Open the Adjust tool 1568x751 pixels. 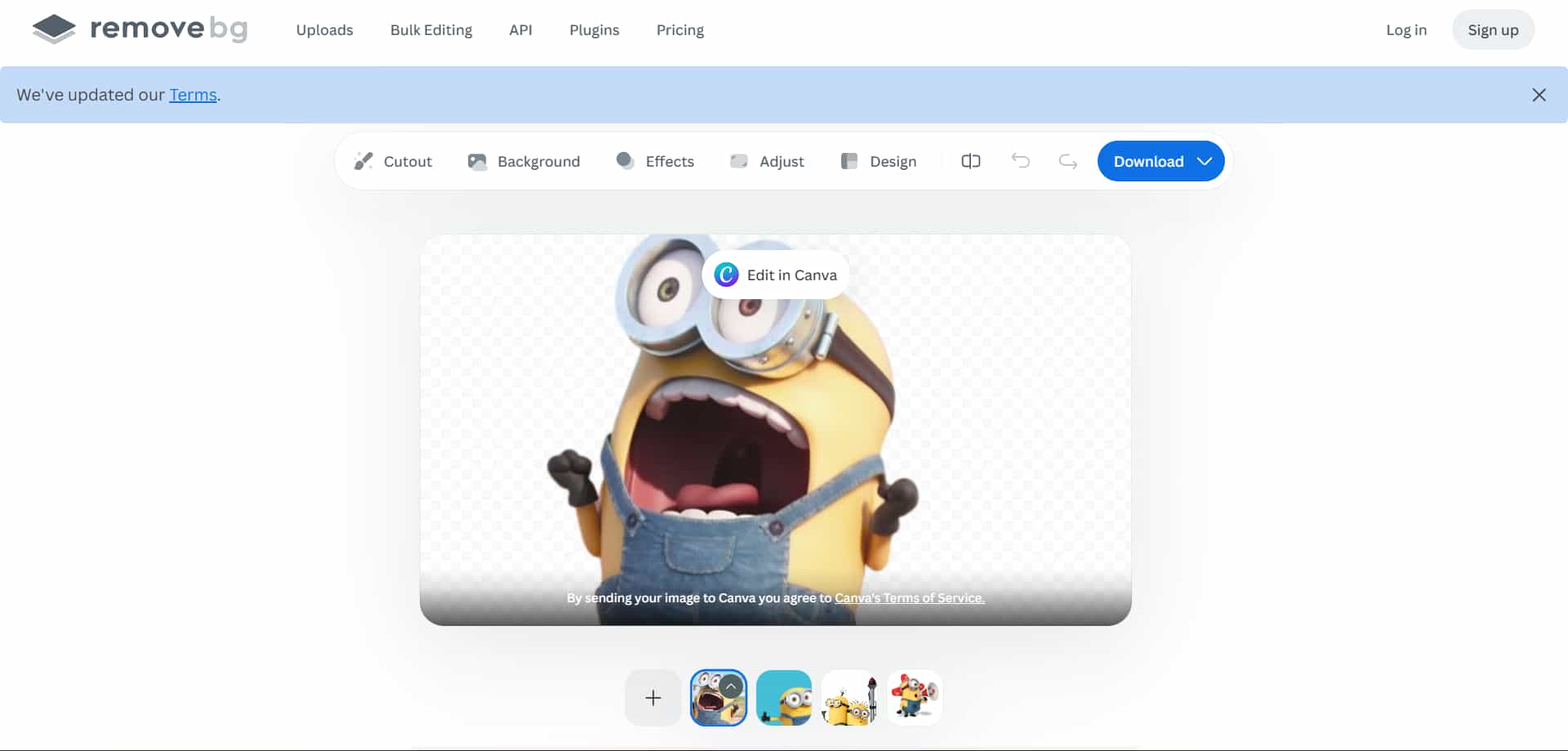click(x=767, y=161)
